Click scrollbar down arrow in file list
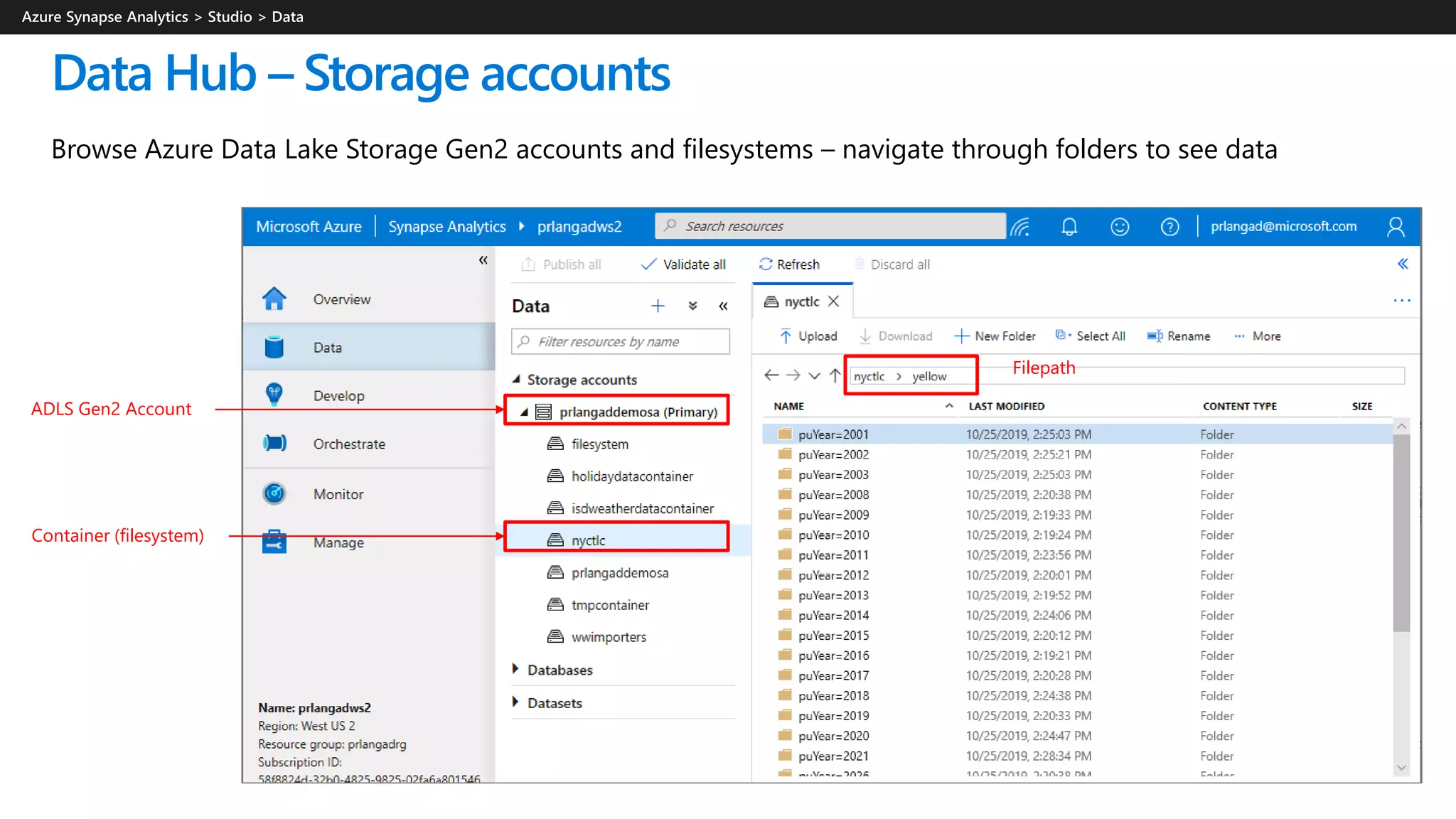1456x819 pixels. (x=1401, y=768)
